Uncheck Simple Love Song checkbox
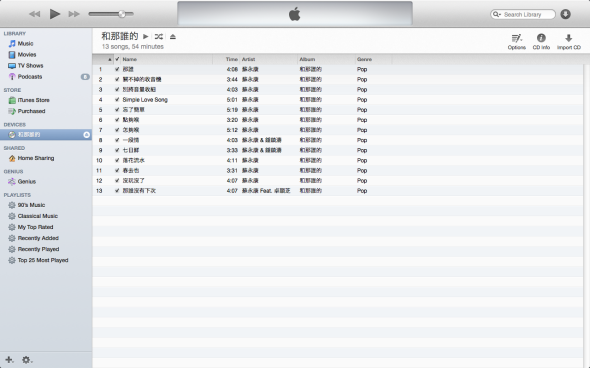Viewport: 590px width, 368px height. pyautogui.click(x=117, y=100)
